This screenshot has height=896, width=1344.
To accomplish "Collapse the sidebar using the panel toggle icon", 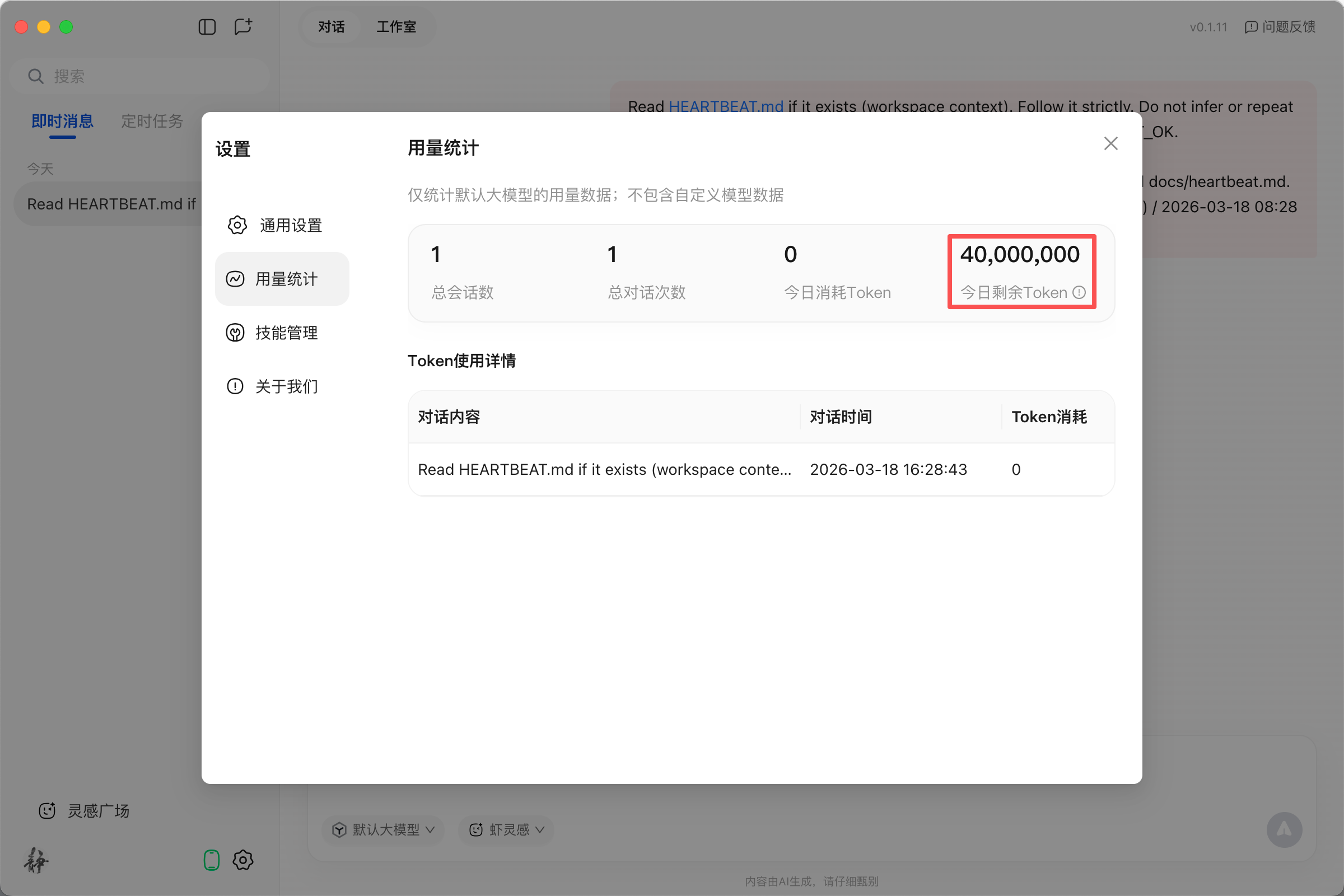I will click(207, 27).
